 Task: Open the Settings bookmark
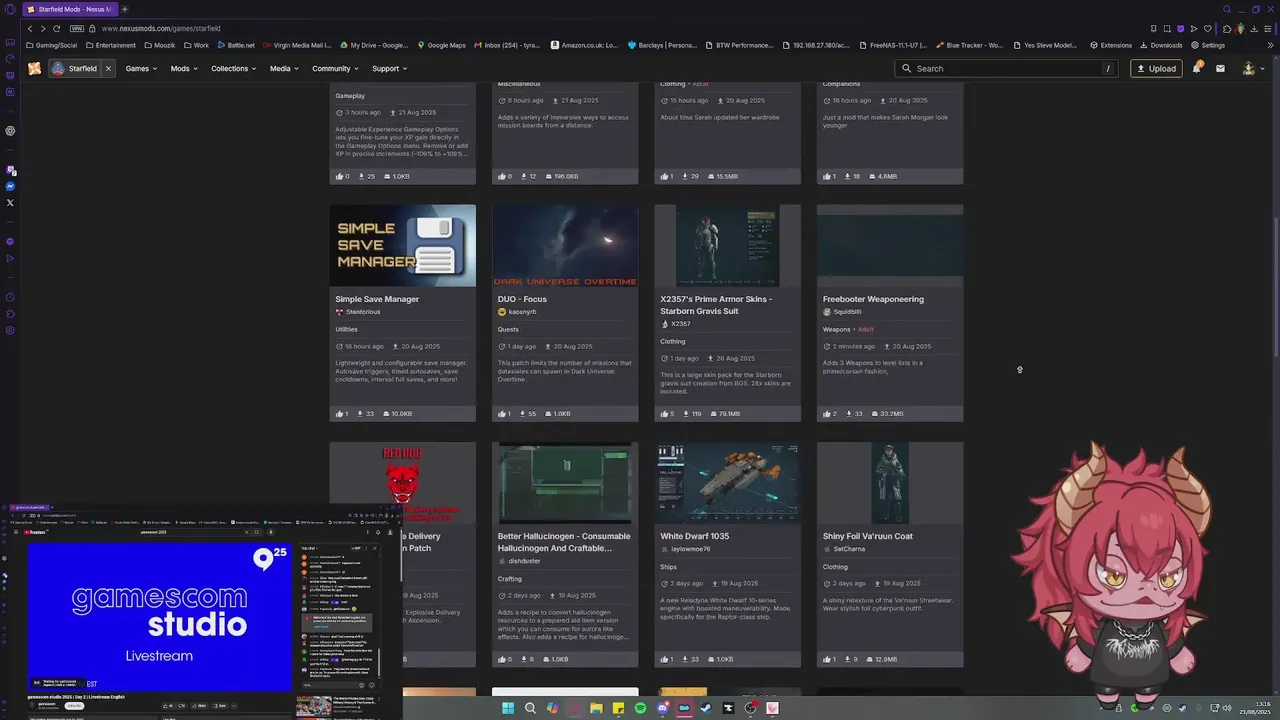click(1208, 45)
